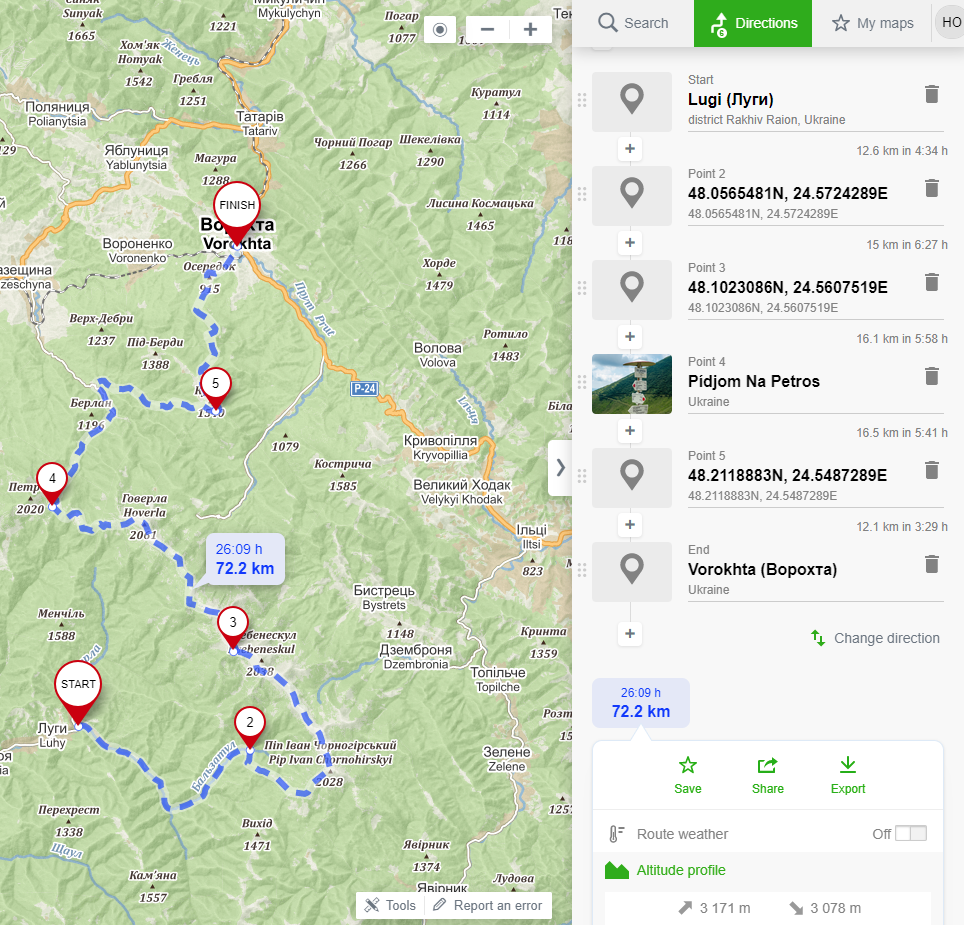This screenshot has height=925, width=964.
Task: Click the Lugi start pin icon
Action: [x=632, y=101]
